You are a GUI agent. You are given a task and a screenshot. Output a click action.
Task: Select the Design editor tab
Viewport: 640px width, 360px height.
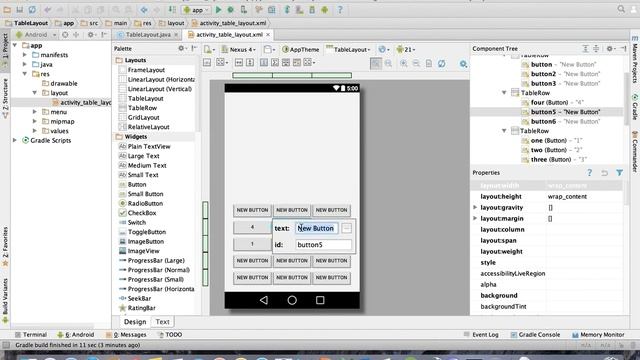tap(135, 322)
